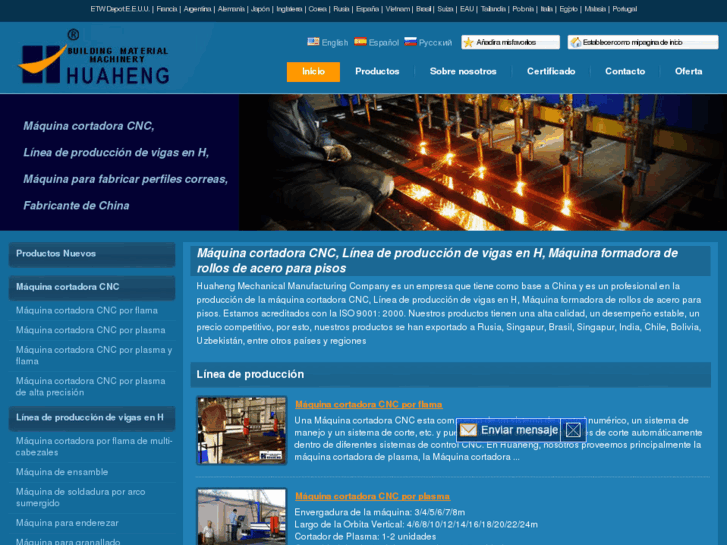This screenshot has width=727, height=545.
Task: Click the Huaheng company logo
Action: click(x=94, y=58)
